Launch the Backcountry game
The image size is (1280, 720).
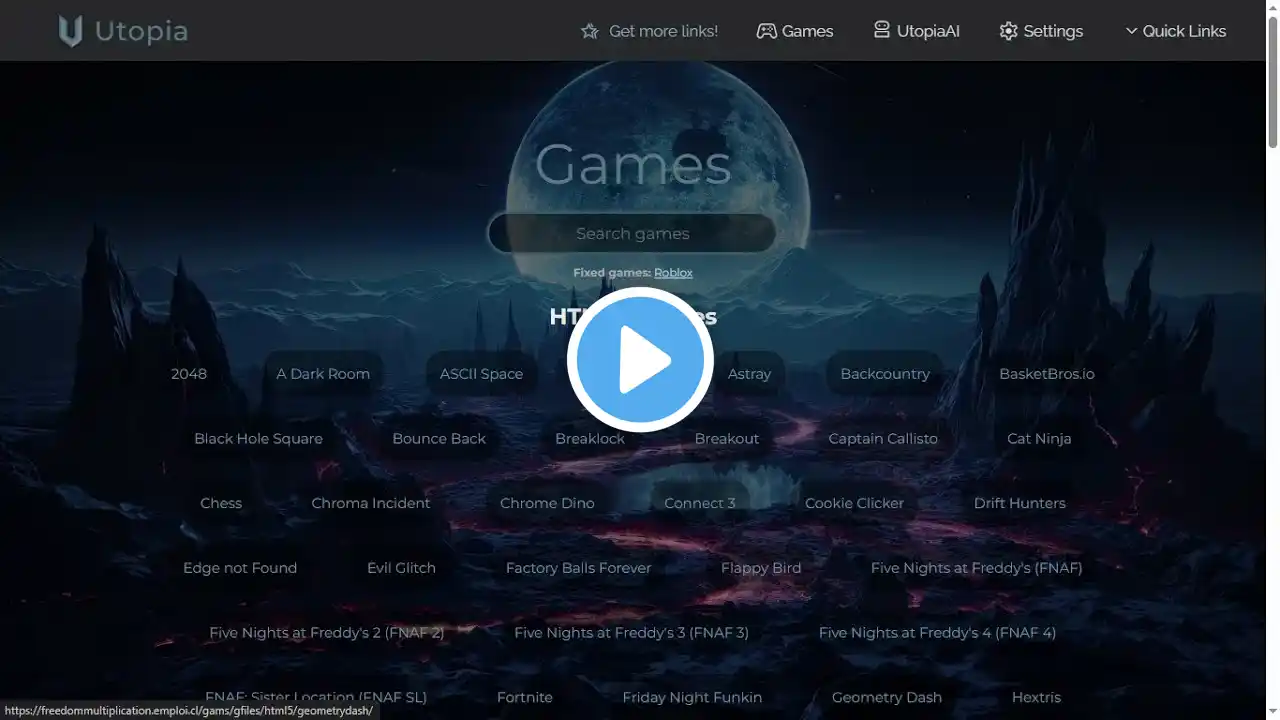[885, 374]
